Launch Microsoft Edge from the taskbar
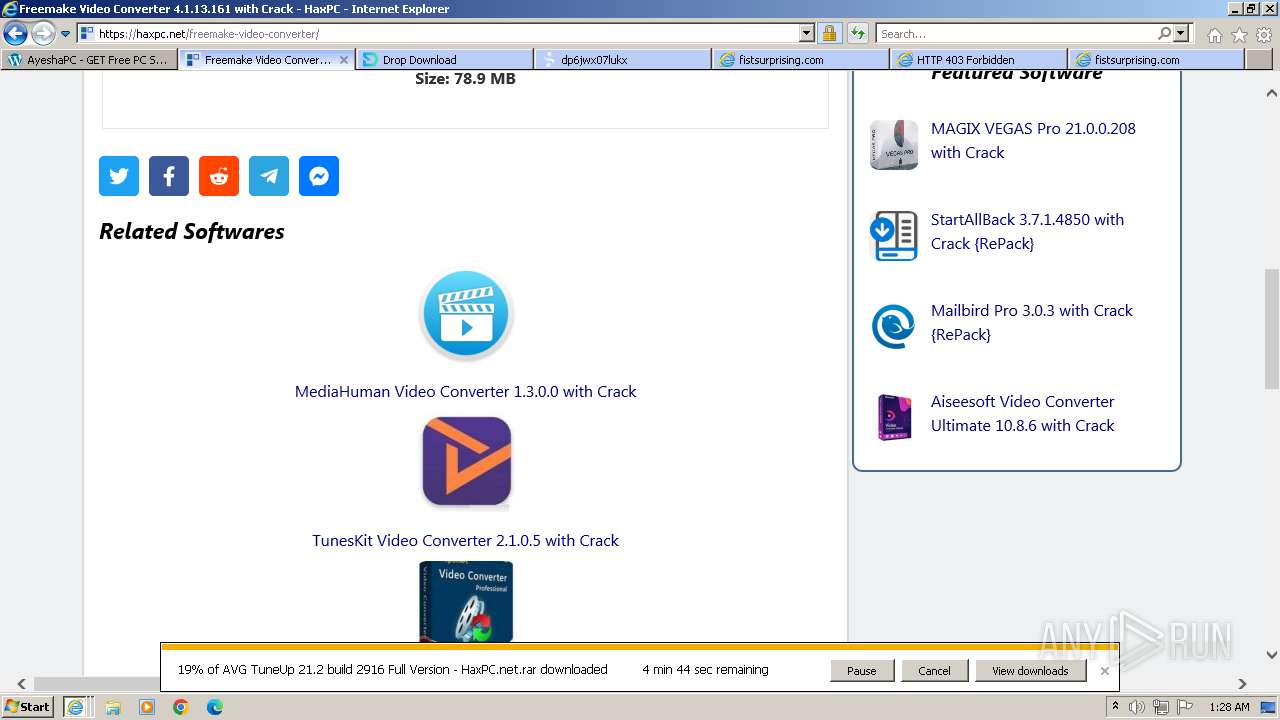This screenshot has width=1280, height=720. click(215, 707)
